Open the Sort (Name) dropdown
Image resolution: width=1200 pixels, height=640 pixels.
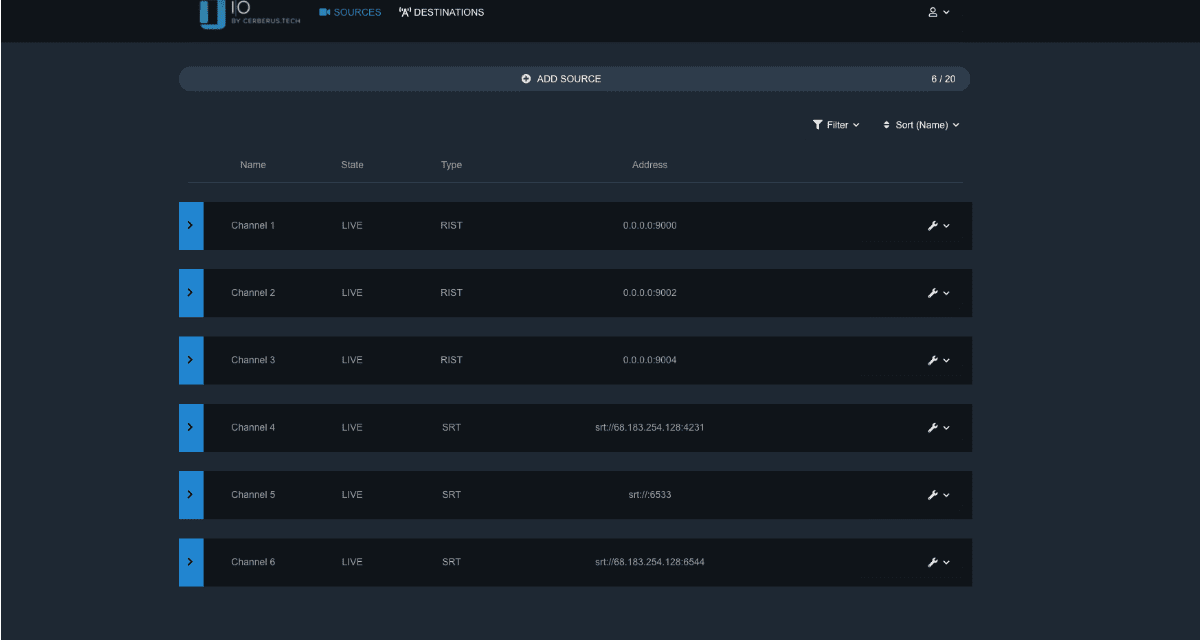click(920, 125)
